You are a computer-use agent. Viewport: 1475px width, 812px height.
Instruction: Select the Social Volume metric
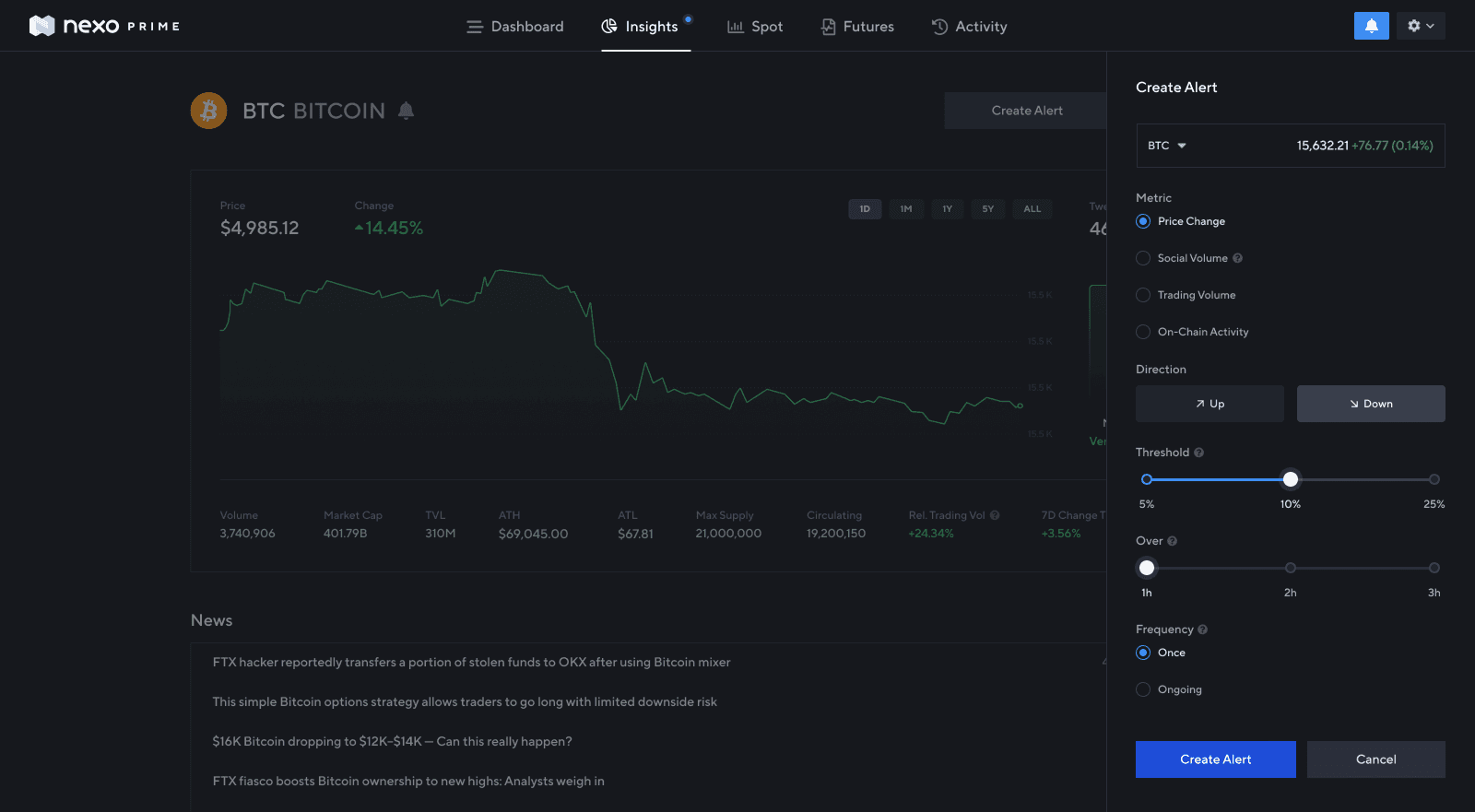pos(1143,258)
